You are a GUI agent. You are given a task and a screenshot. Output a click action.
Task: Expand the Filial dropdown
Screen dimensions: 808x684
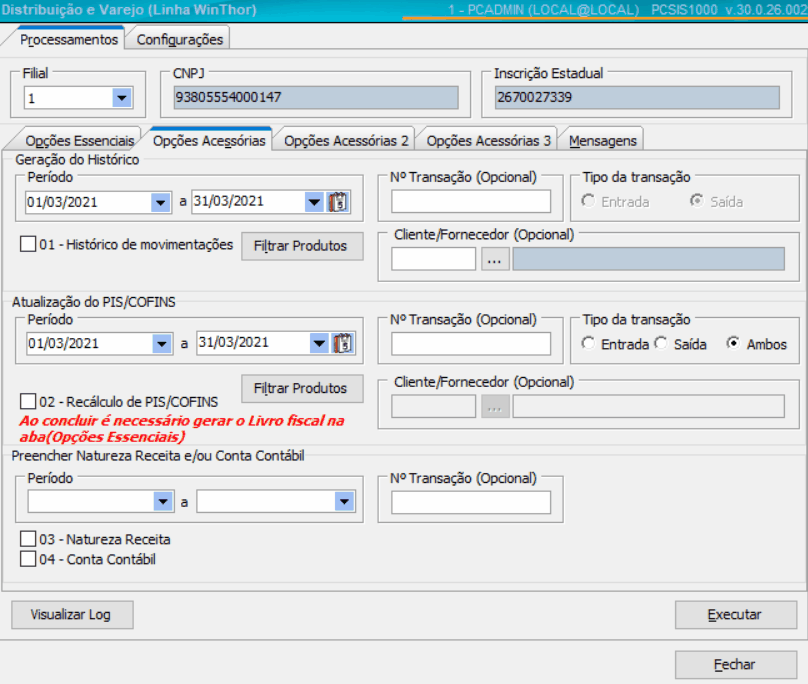click(122, 97)
